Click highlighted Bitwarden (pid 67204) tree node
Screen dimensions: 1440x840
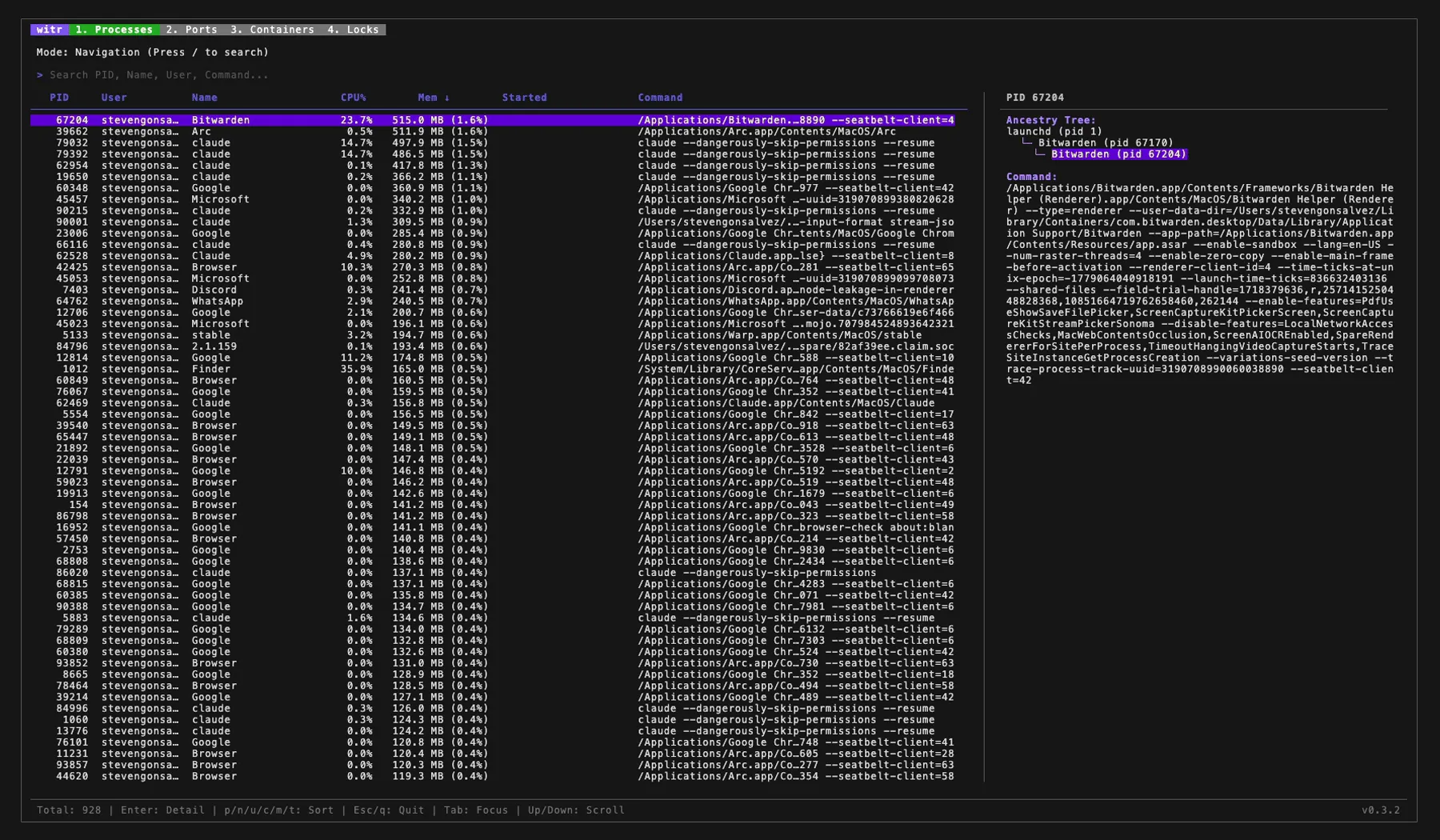pos(1118,154)
